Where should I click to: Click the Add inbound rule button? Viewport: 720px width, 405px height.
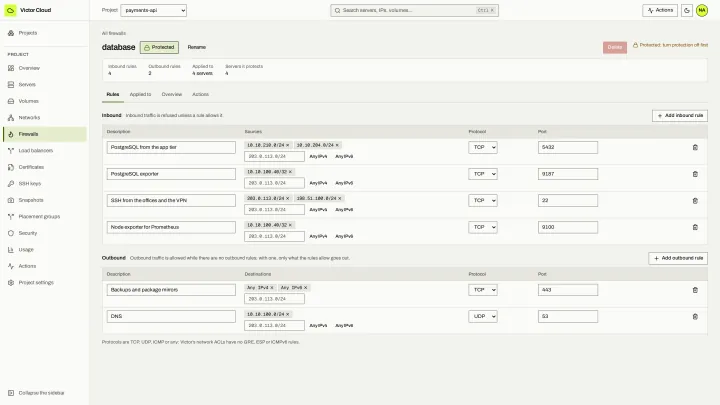(680, 116)
